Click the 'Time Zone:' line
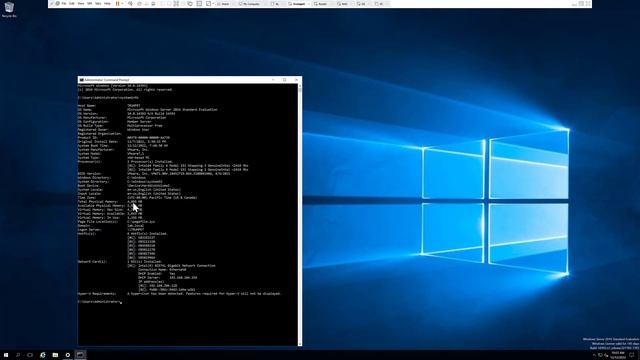 (x=137, y=198)
